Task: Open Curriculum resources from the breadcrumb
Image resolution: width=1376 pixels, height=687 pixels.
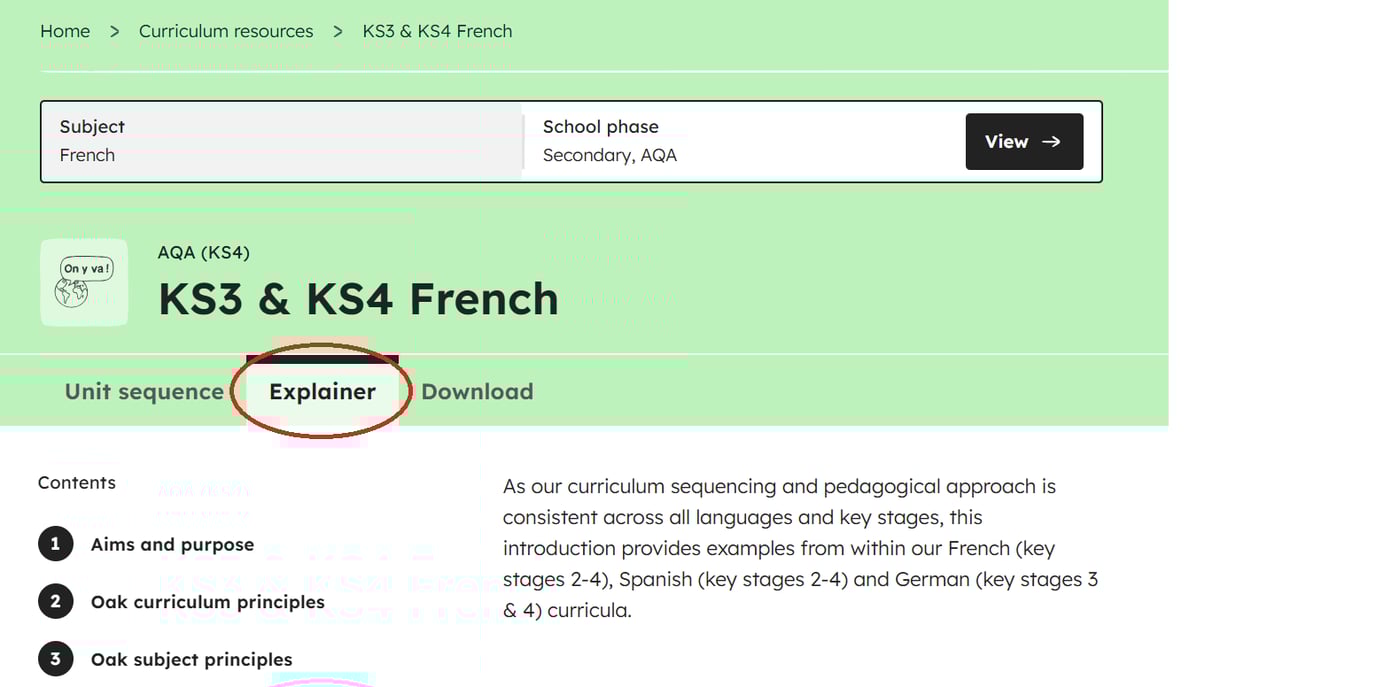Action: [x=226, y=31]
